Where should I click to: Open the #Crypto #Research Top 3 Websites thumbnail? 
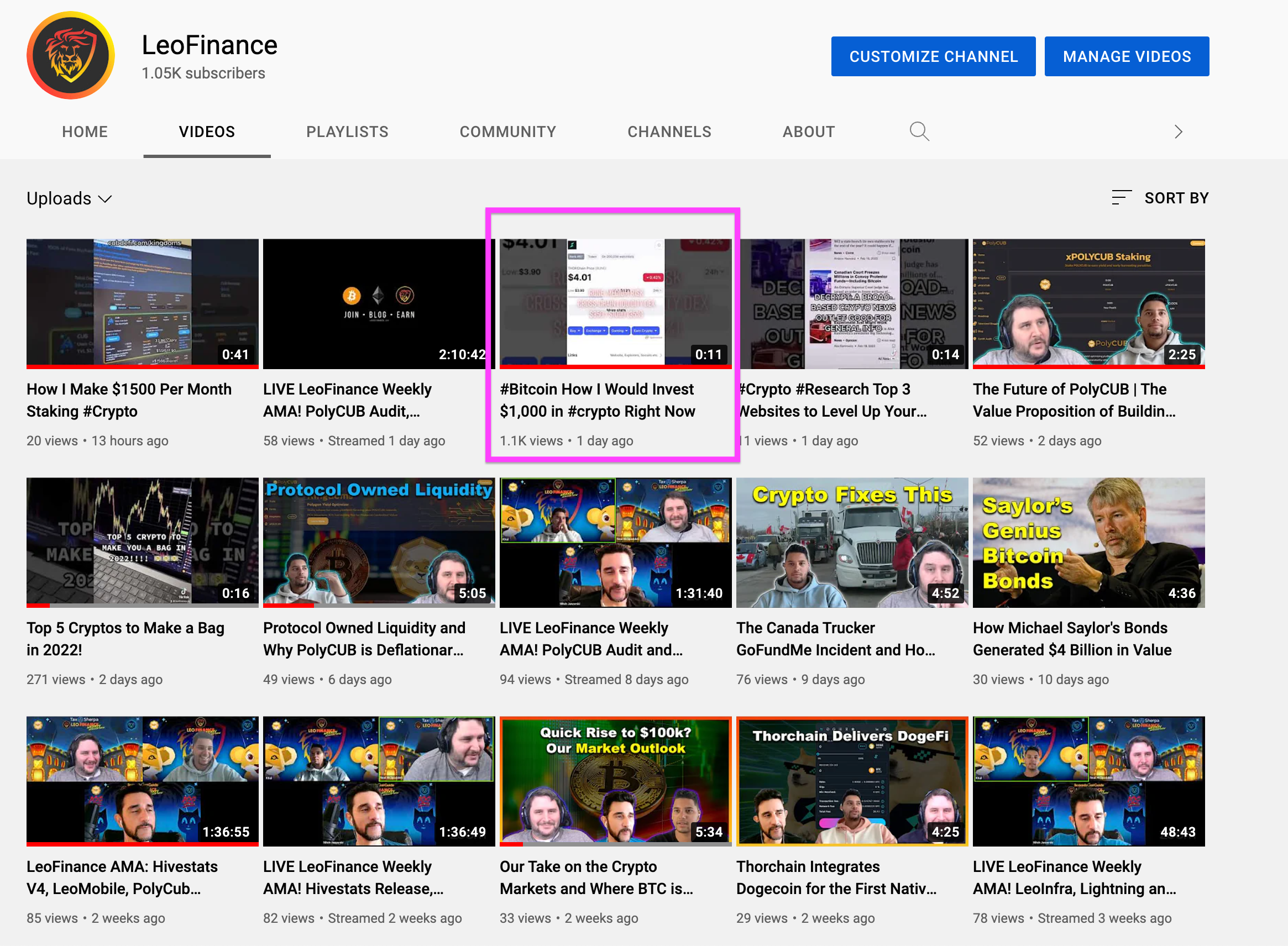pyautogui.click(x=853, y=303)
